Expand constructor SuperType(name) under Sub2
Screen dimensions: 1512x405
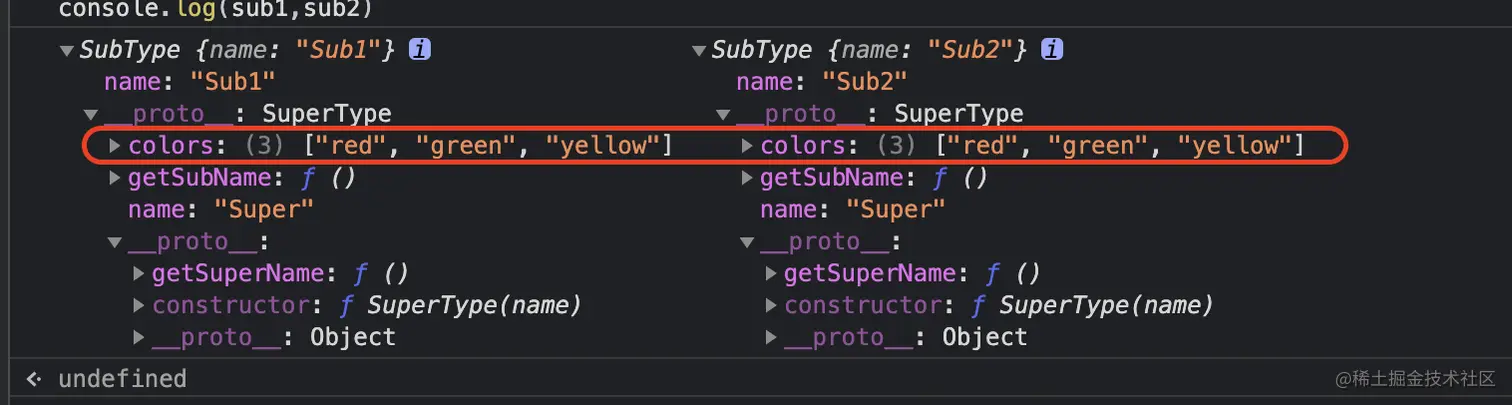(771, 305)
